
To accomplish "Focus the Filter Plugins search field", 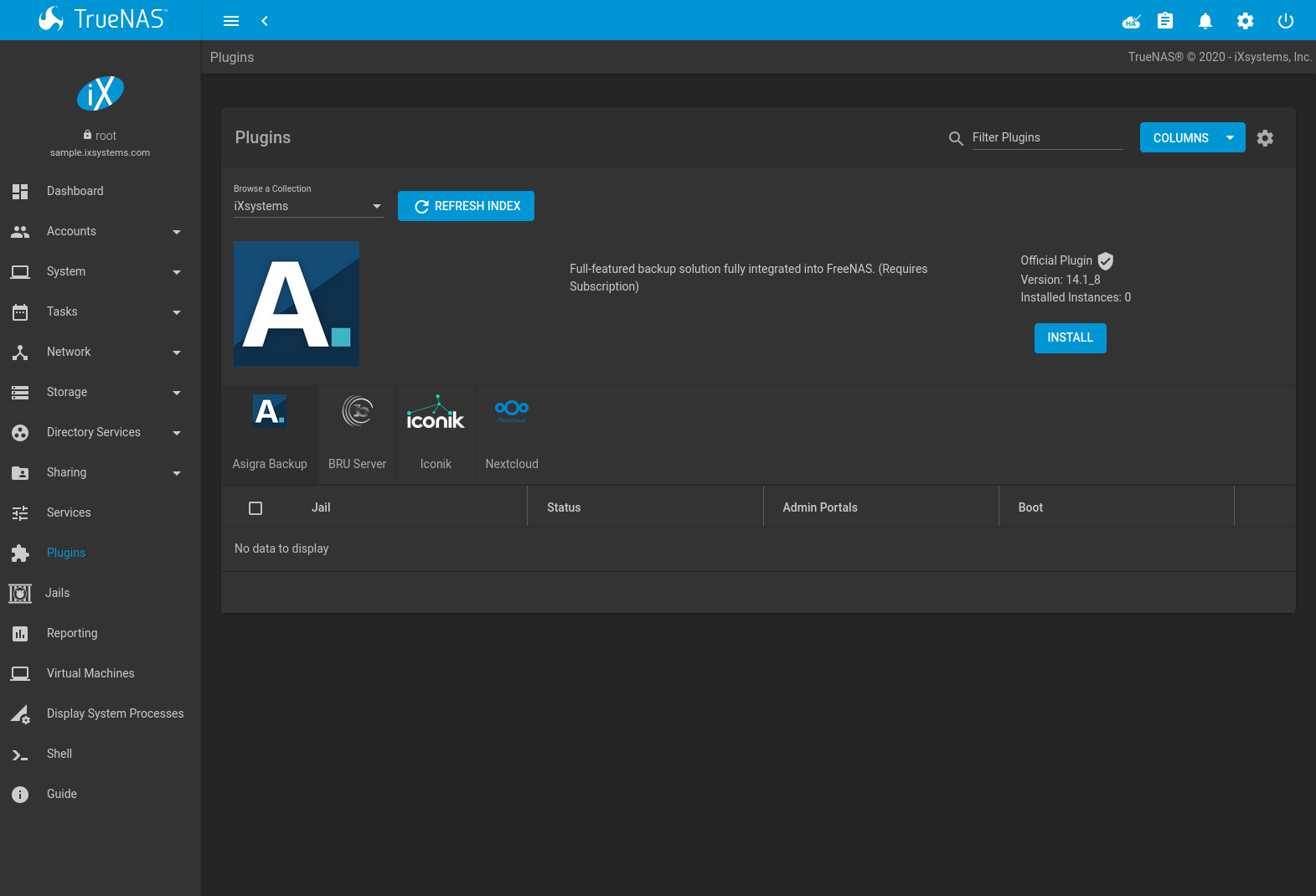I will click(x=1047, y=137).
